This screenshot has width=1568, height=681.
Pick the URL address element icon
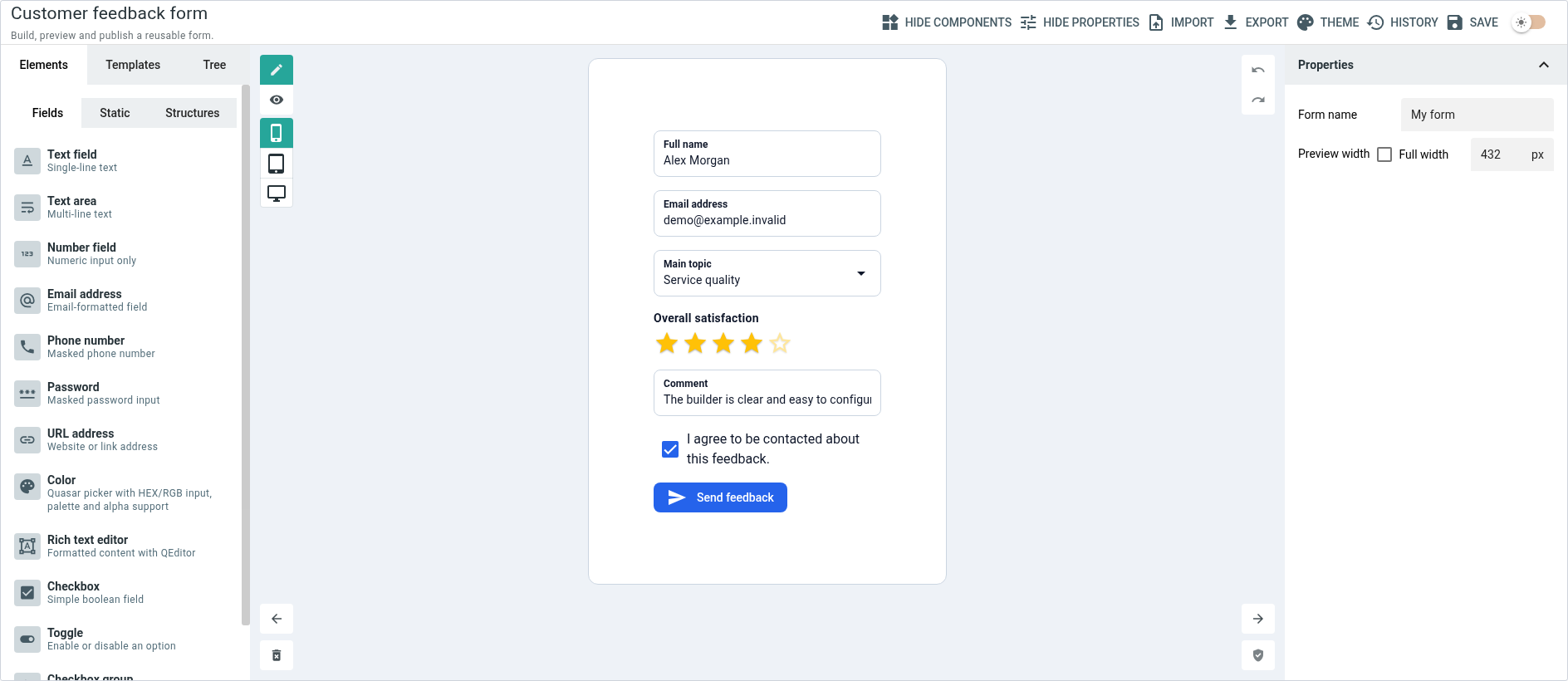click(x=27, y=440)
